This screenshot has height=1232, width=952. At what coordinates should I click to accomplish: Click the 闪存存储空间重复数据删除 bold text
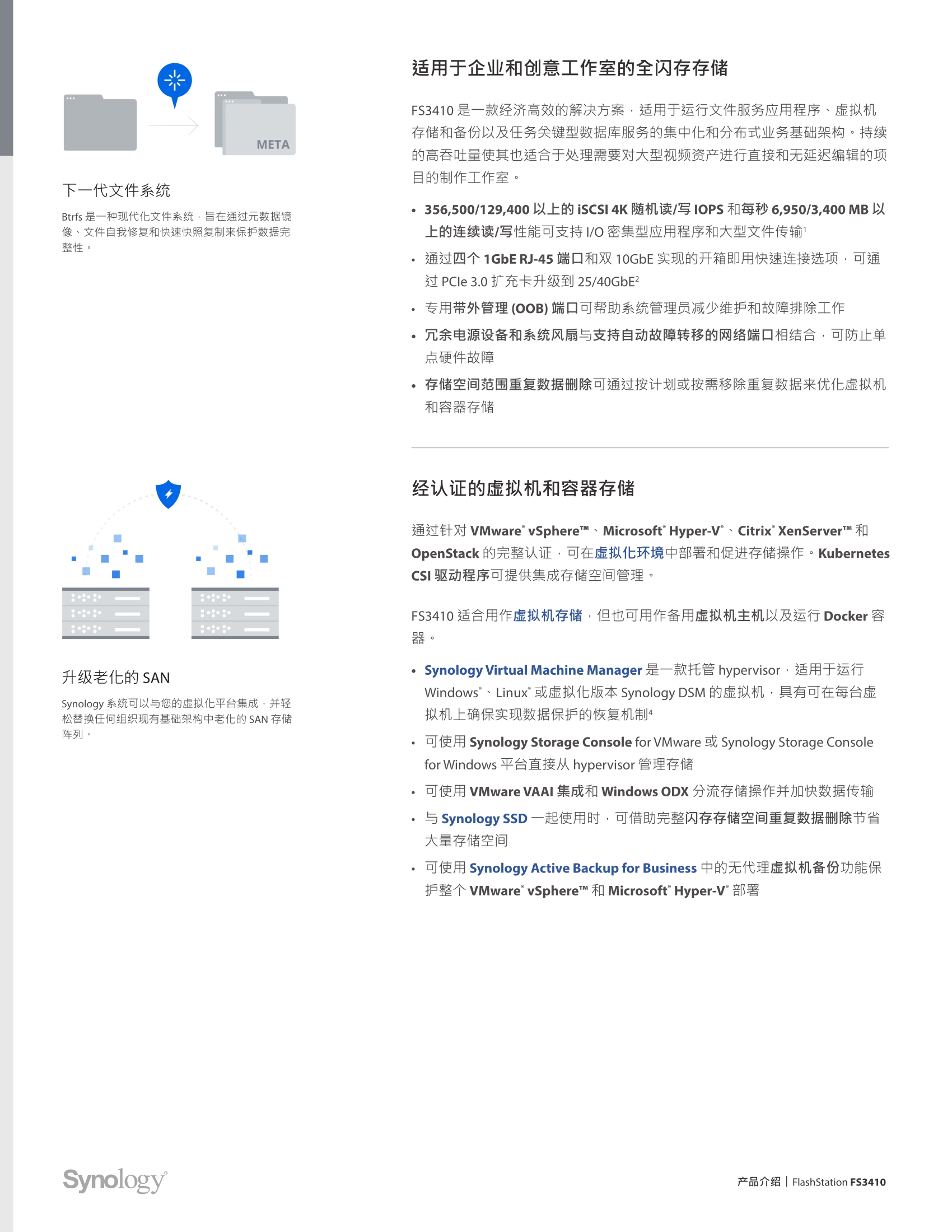click(768, 818)
